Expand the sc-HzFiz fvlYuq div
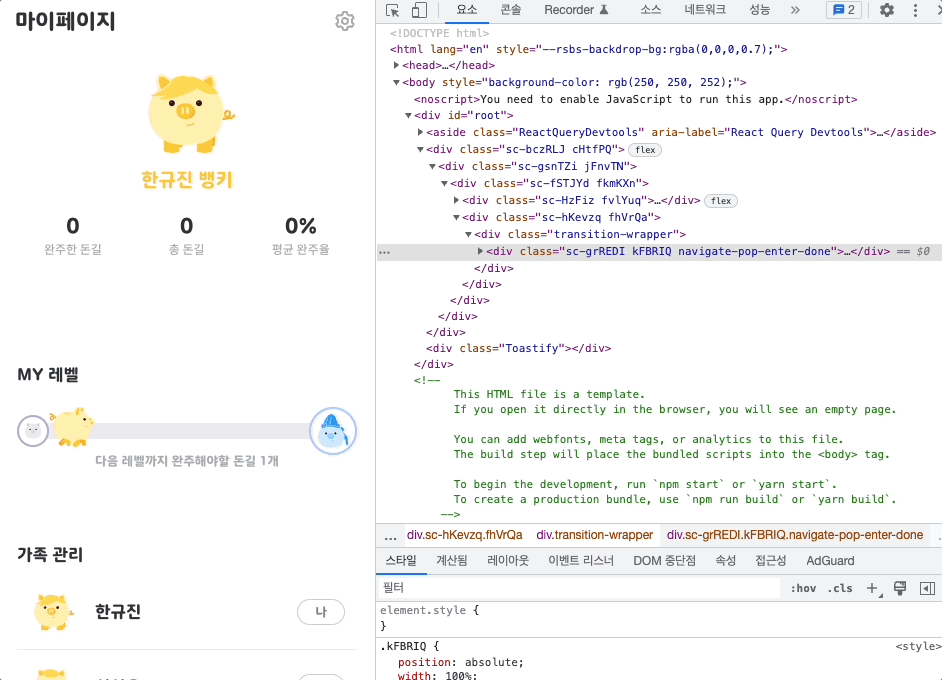The image size is (942, 680). click(457, 200)
